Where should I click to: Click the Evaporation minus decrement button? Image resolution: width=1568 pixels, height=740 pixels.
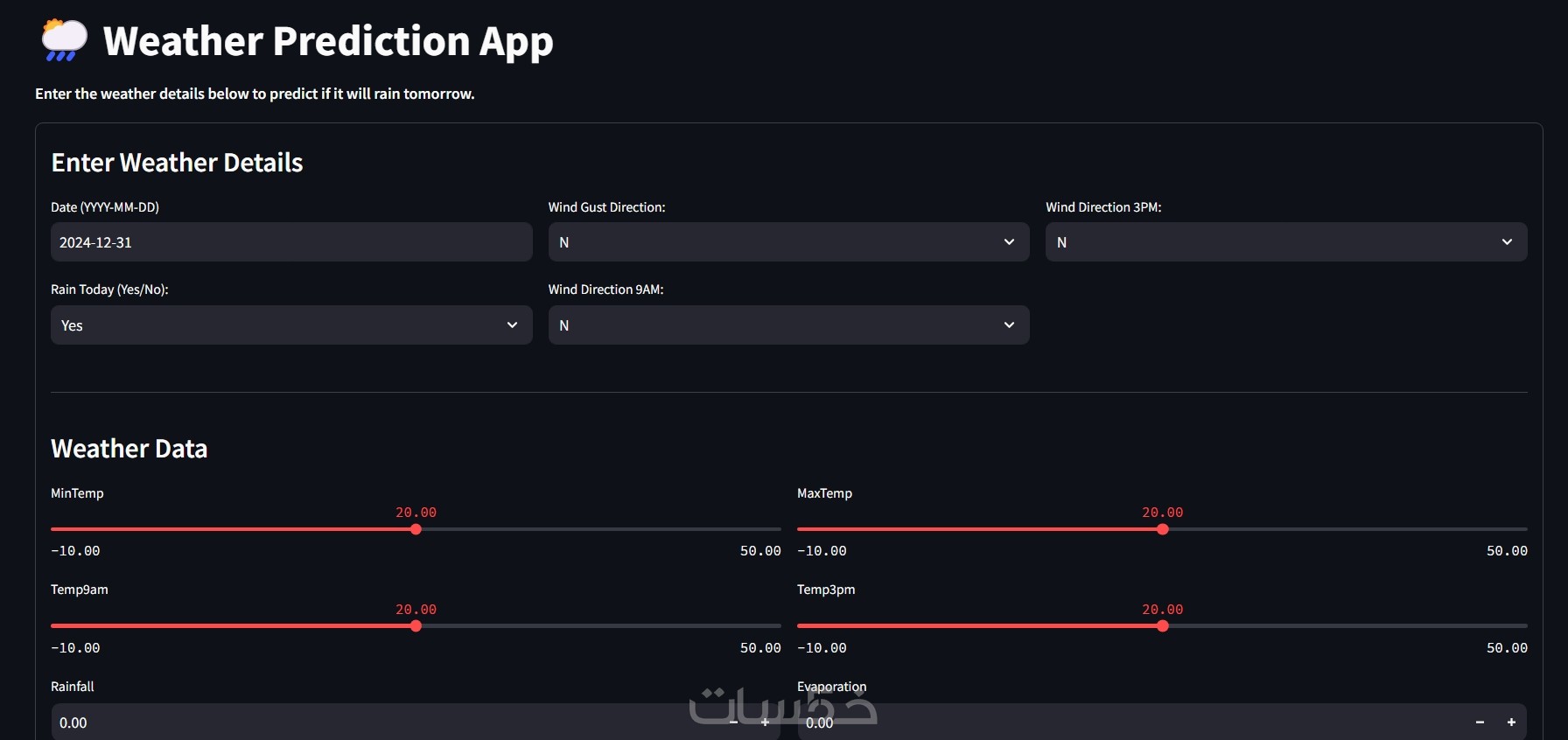pyautogui.click(x=1480, y=723)
